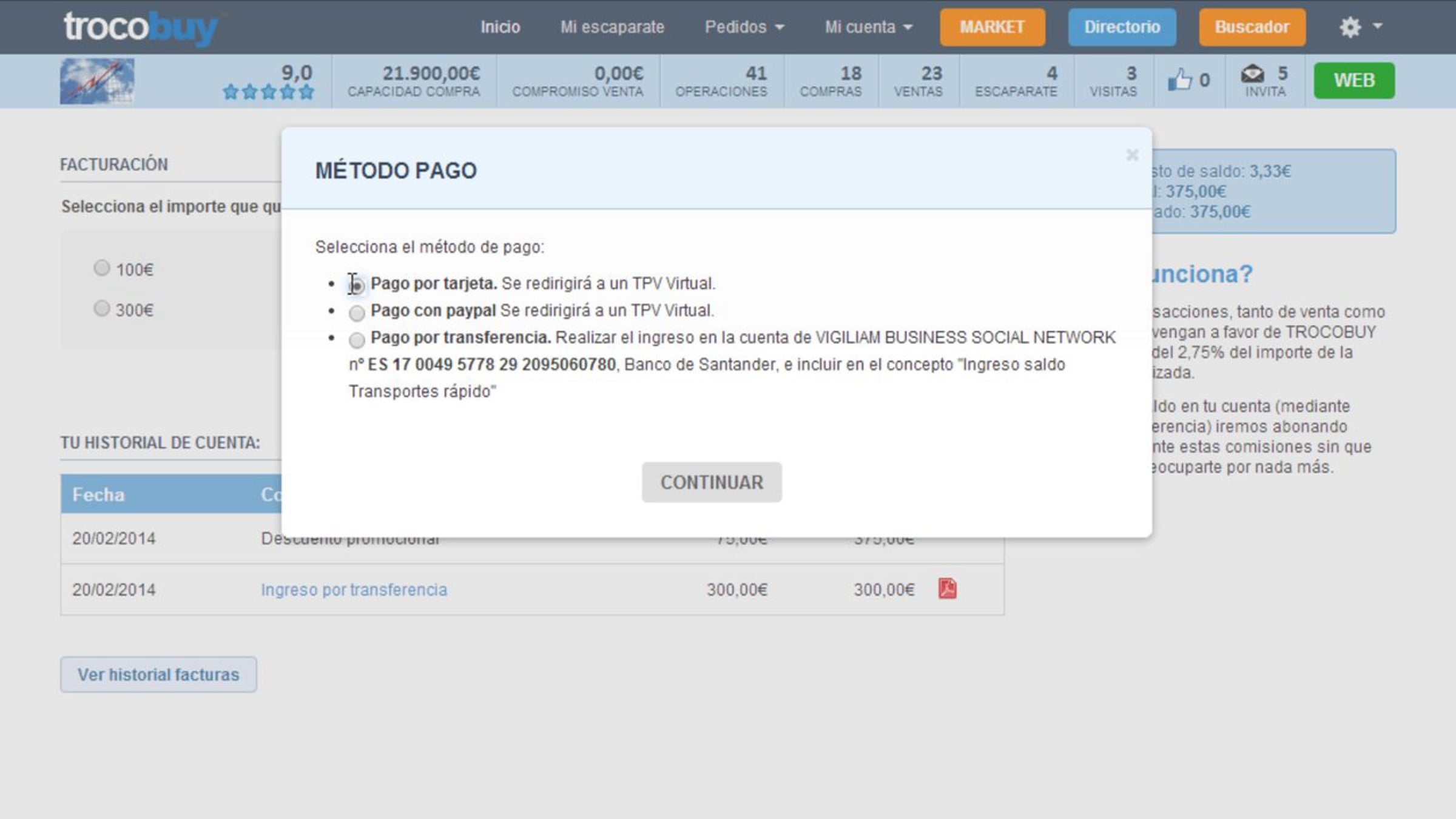Choose the 300€ amount option
Screen dimensions: 1456x819
(x=102, y=308)
